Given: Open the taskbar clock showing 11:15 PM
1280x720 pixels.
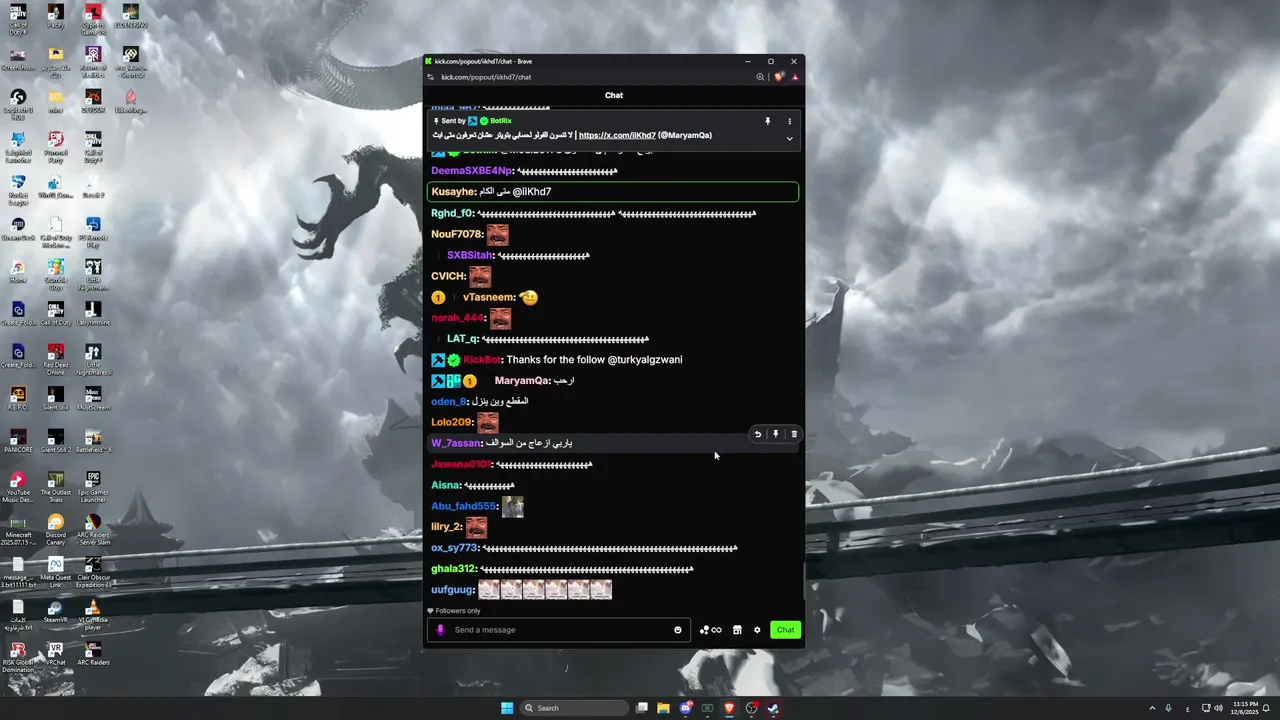Looking at the screenshot, I should [1246, 708].
